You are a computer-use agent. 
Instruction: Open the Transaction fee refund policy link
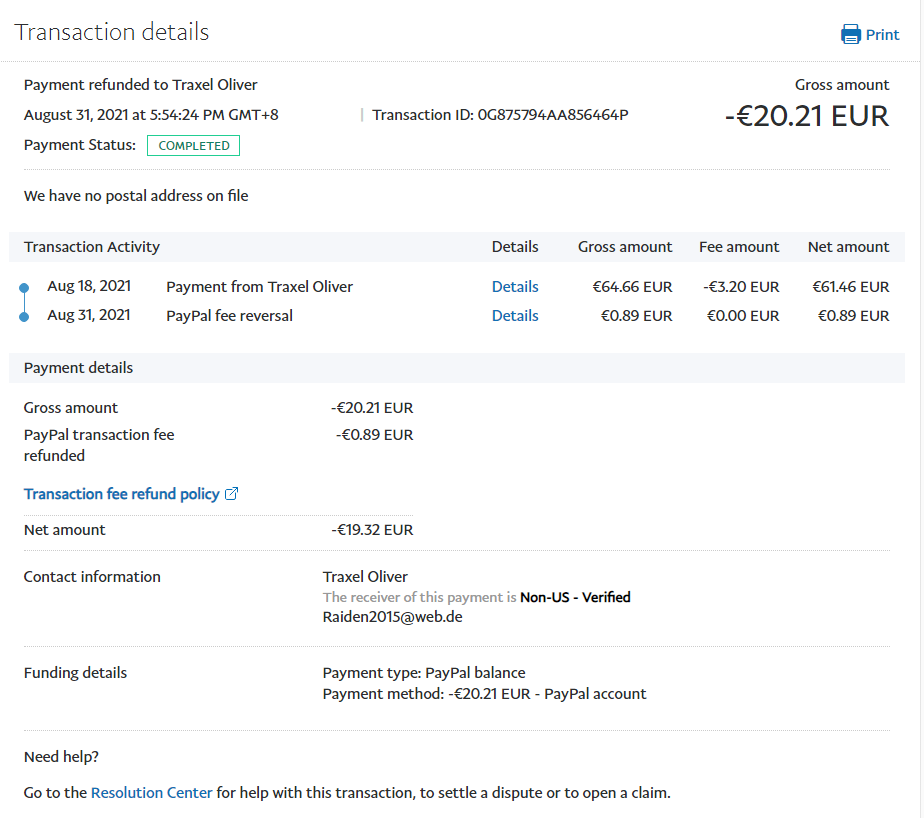121,494
